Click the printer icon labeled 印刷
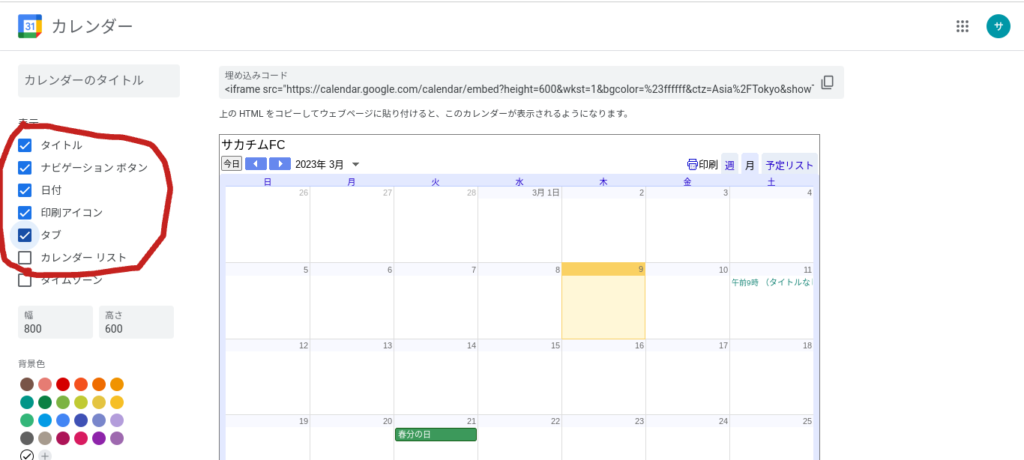Screen dimensions: 1024x460 pyautogui.click(x=702, y=165)
